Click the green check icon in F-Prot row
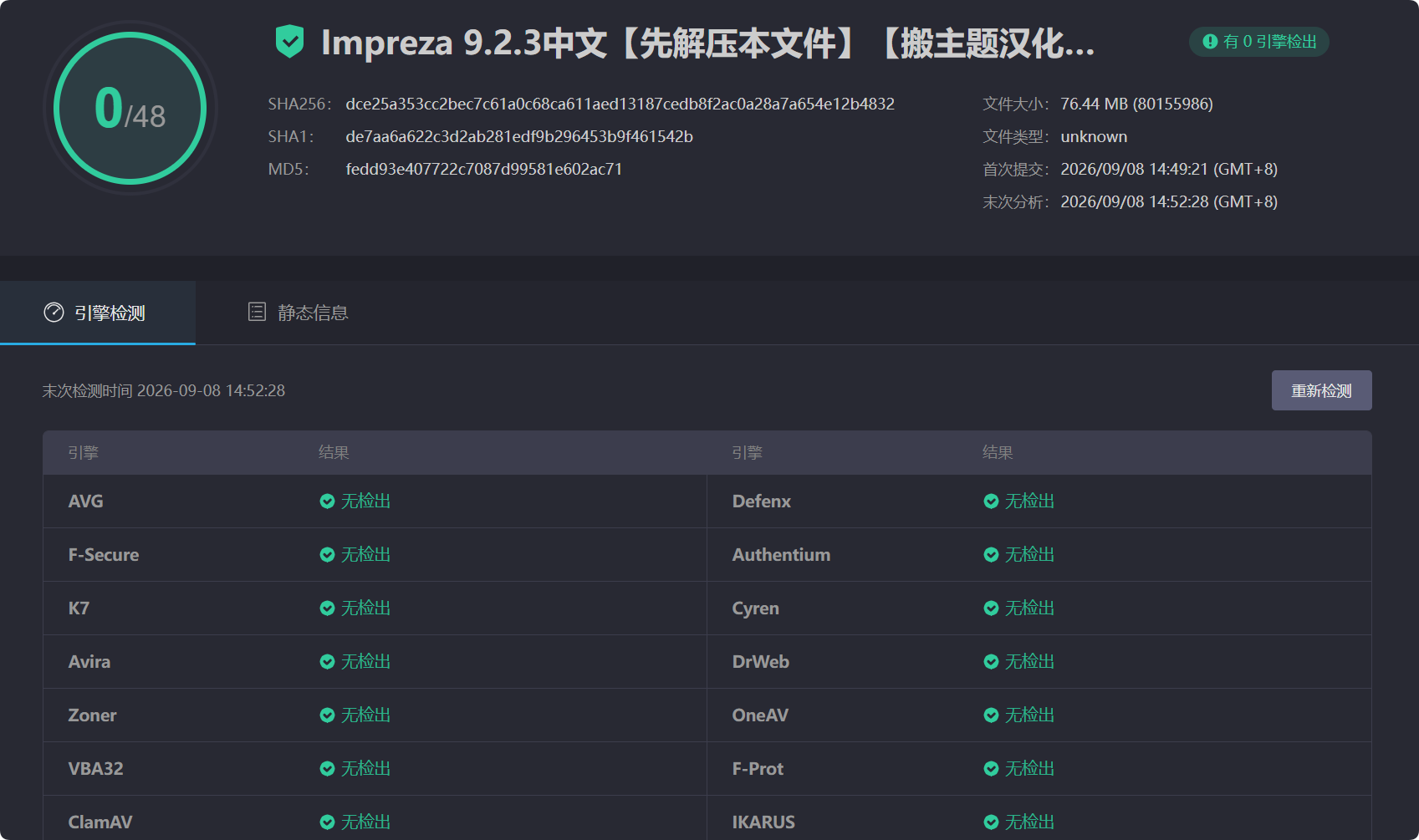 991,769
